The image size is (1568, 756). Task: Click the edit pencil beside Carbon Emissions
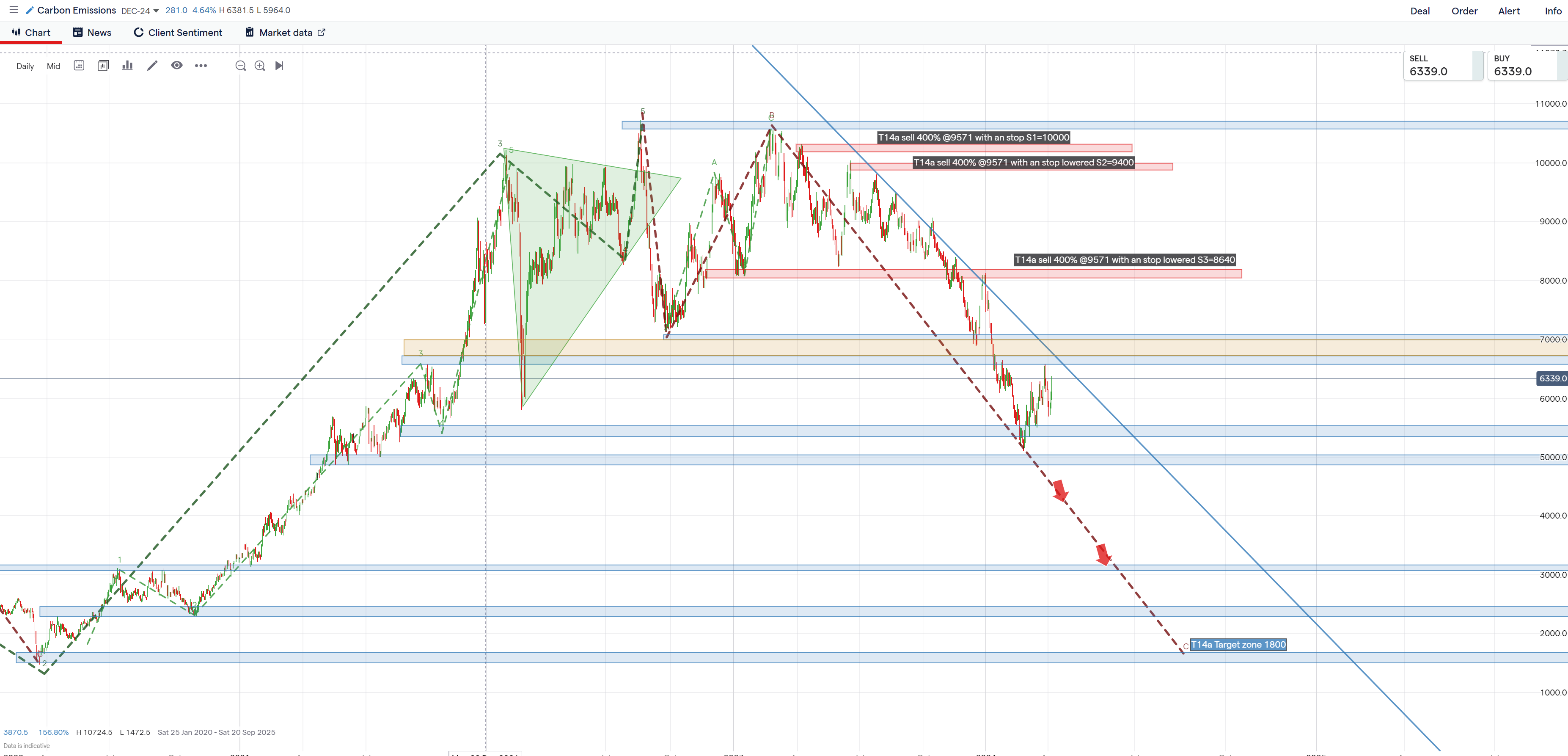[x=30, y=10]
